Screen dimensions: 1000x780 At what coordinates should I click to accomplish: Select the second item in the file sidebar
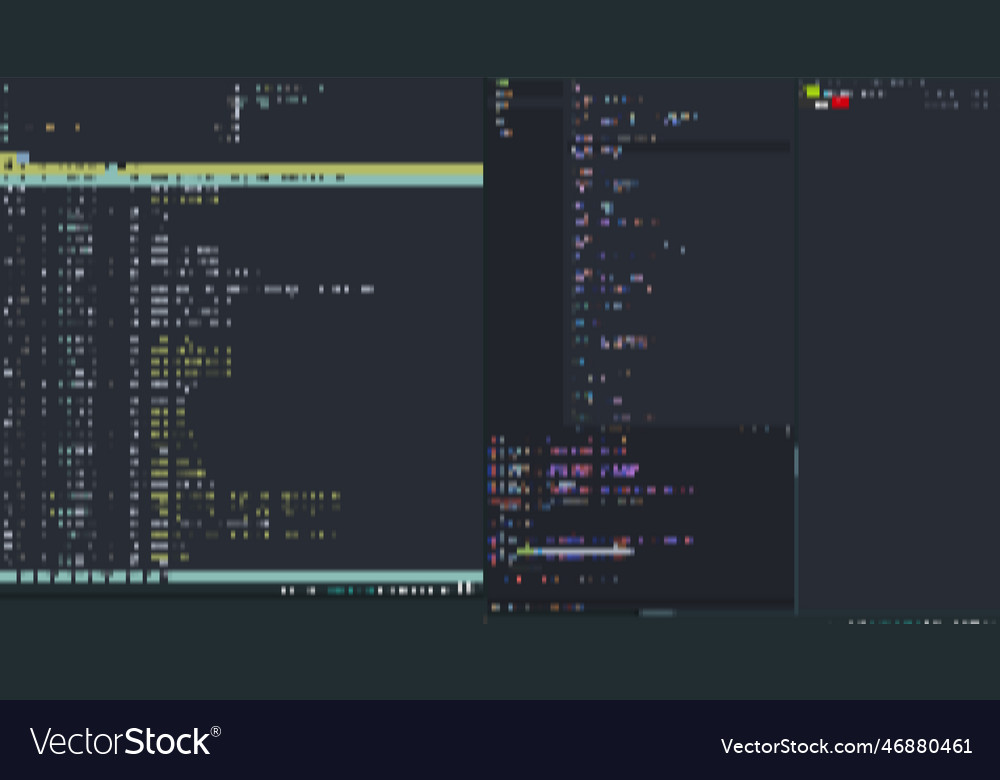coord(504,94)
